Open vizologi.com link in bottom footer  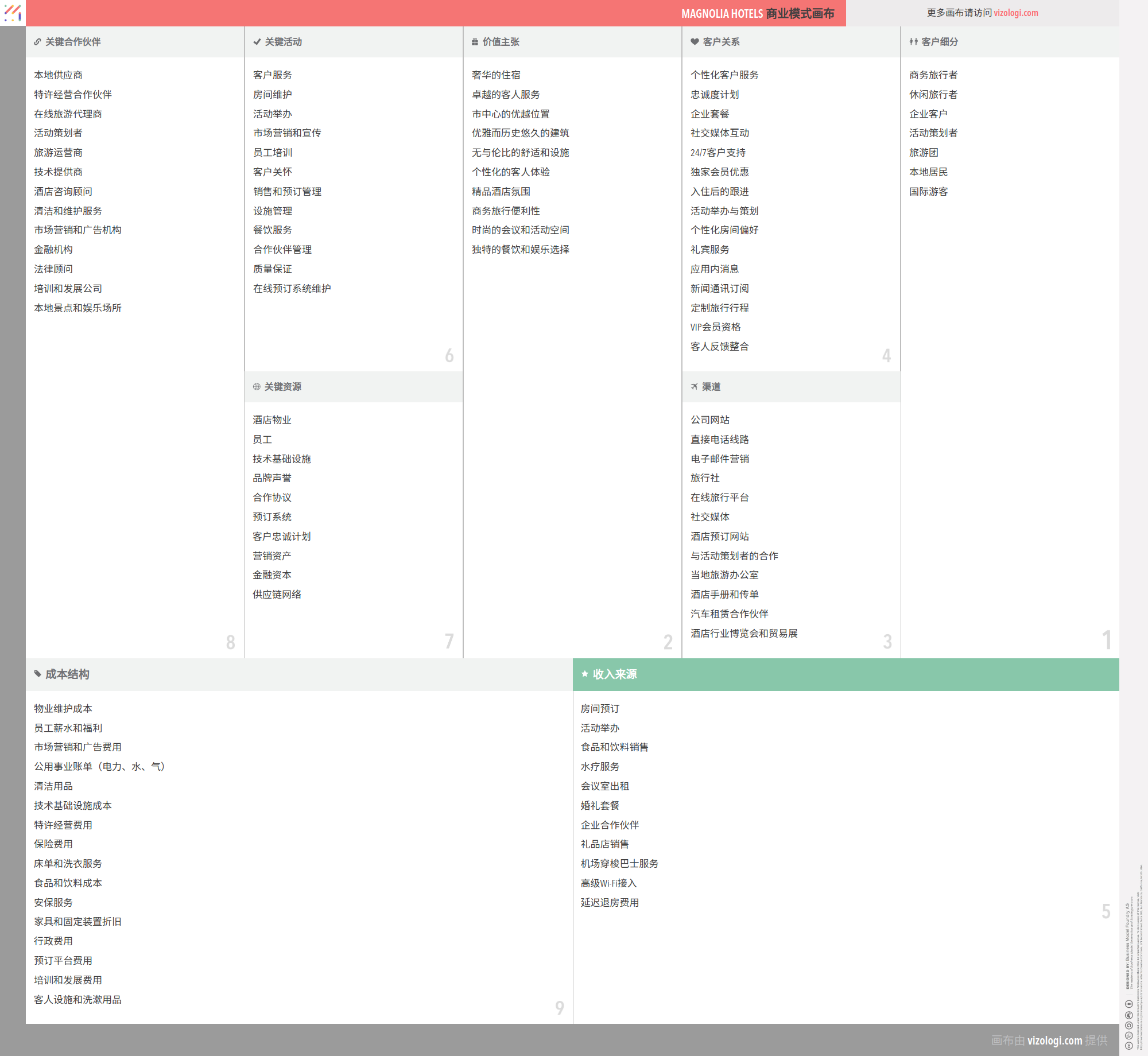click(x=1054, y=1040)
